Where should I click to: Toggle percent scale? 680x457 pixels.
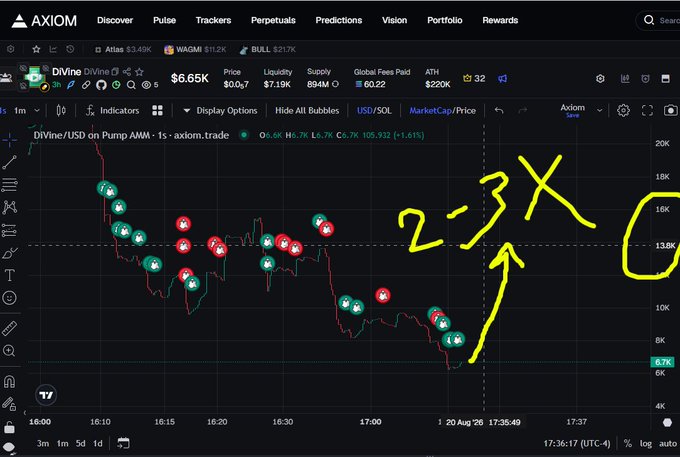pyautogui.click(x=628, y=444)
